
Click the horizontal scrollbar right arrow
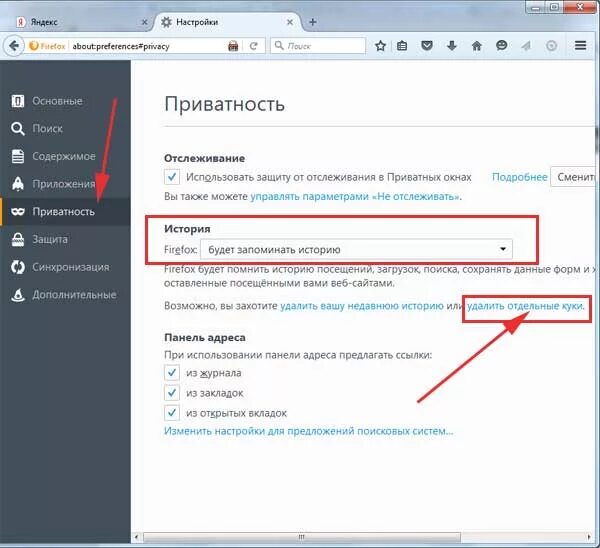(589, 537)
